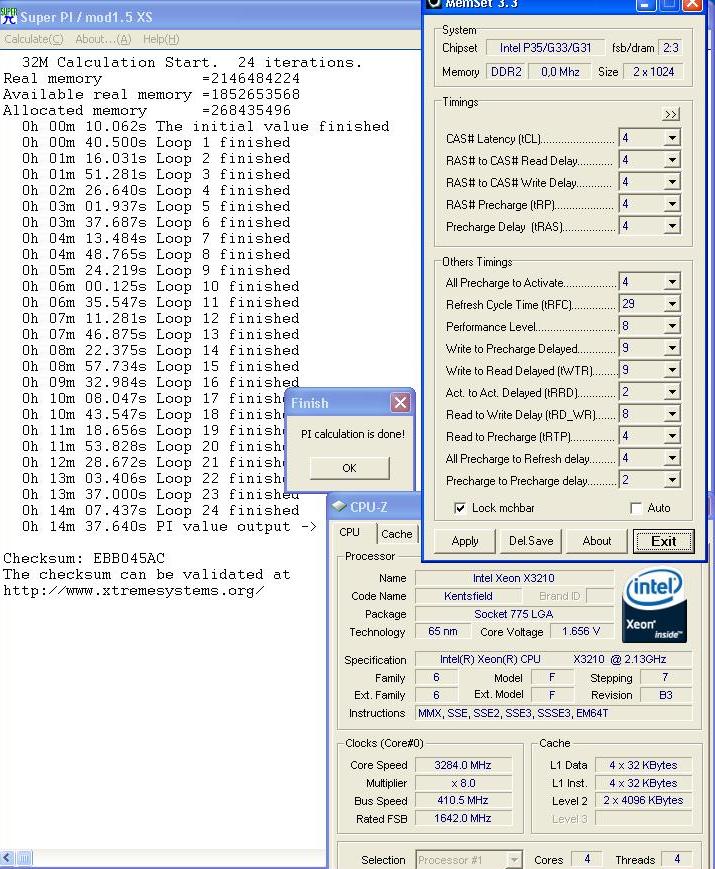
Task: Click OK in the Finish dialog
Action: pyautogui.click(x=349, y=468)
